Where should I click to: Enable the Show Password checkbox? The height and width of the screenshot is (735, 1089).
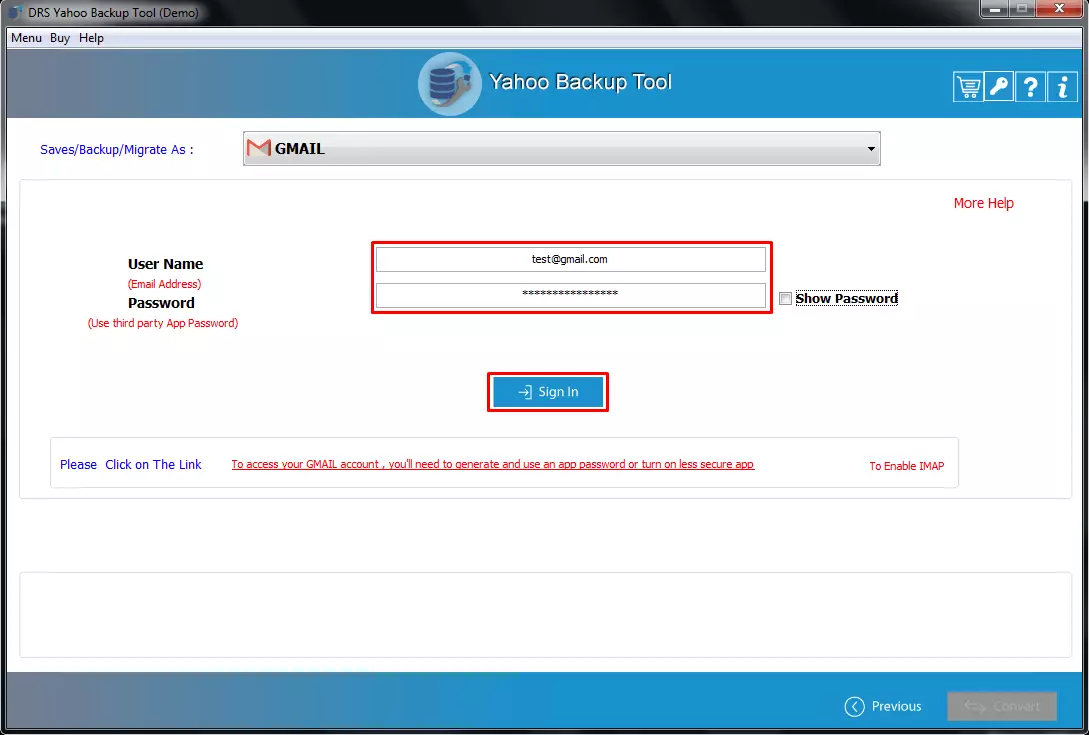click(x=785, y=299)
